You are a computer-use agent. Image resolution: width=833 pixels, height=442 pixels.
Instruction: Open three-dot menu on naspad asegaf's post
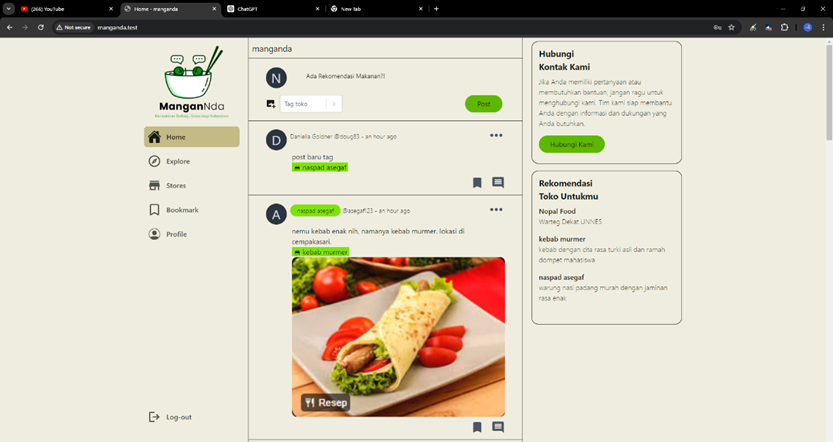(496, 210)
